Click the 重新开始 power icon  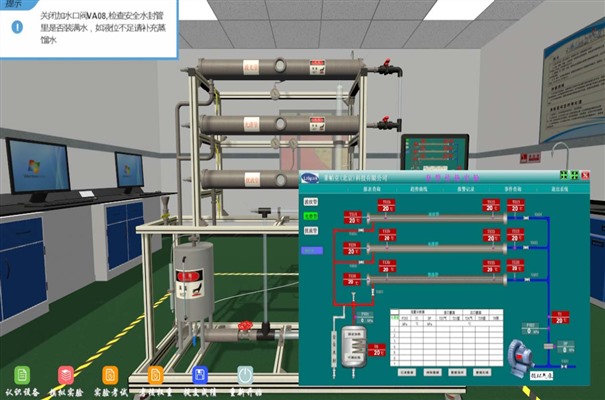tap(245, 375)
